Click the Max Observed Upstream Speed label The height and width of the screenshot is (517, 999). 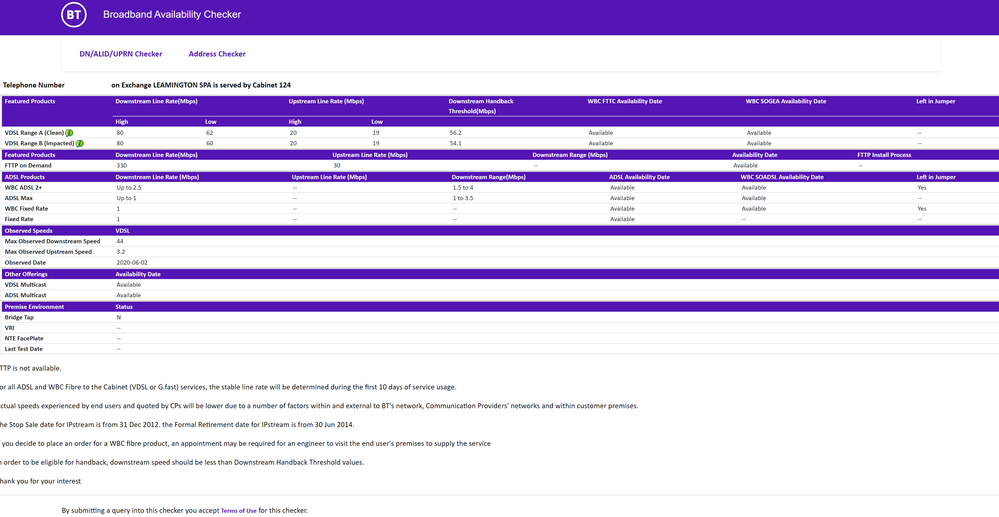[x=48, y=252]
